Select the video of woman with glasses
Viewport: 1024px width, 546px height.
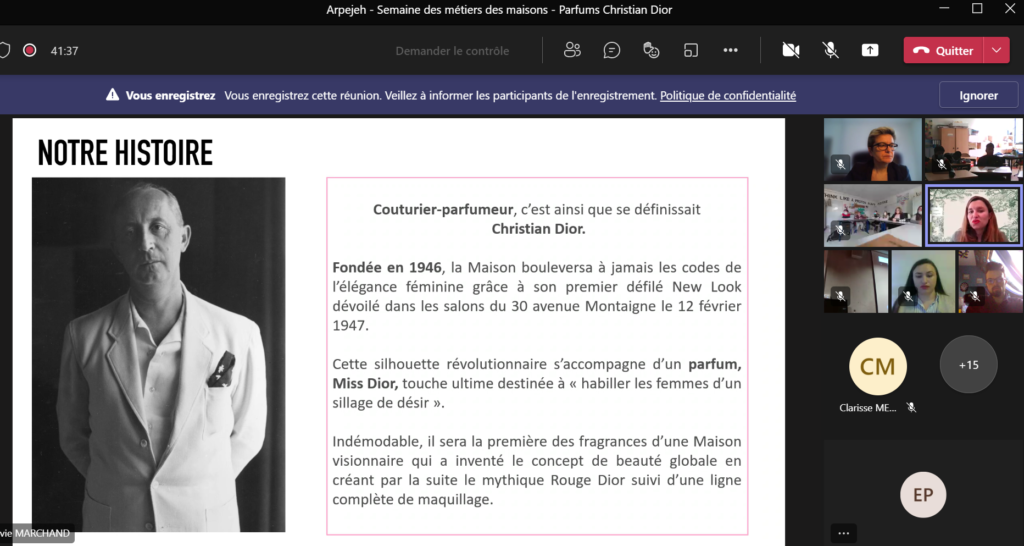click(872, 150)
